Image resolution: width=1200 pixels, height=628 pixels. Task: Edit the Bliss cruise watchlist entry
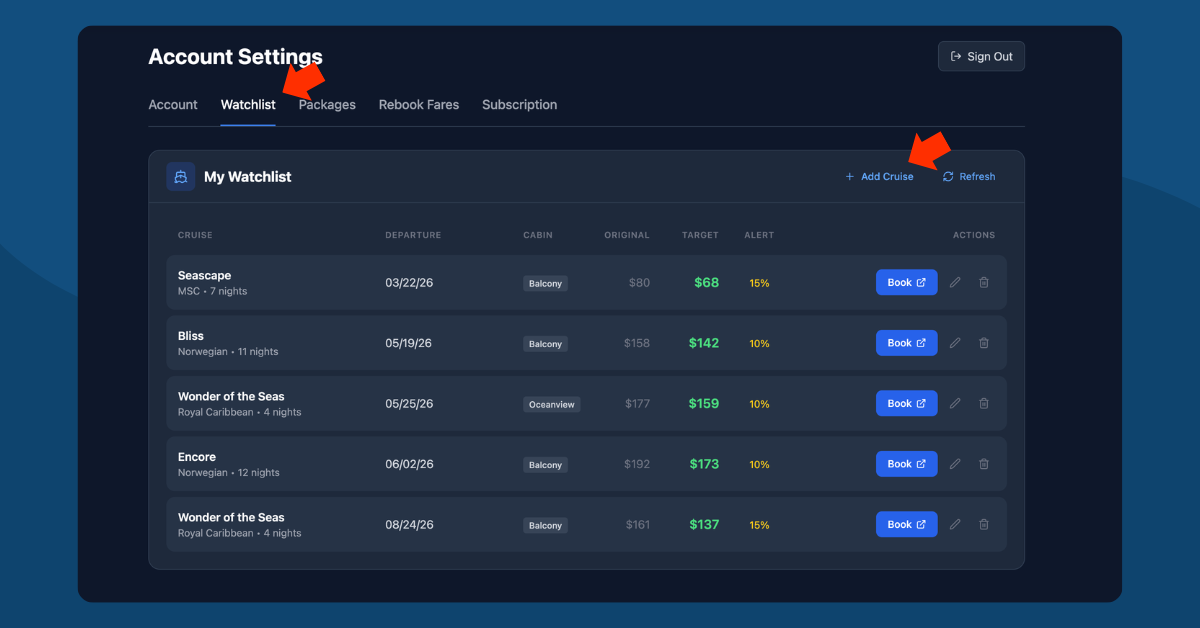(955, 343)
